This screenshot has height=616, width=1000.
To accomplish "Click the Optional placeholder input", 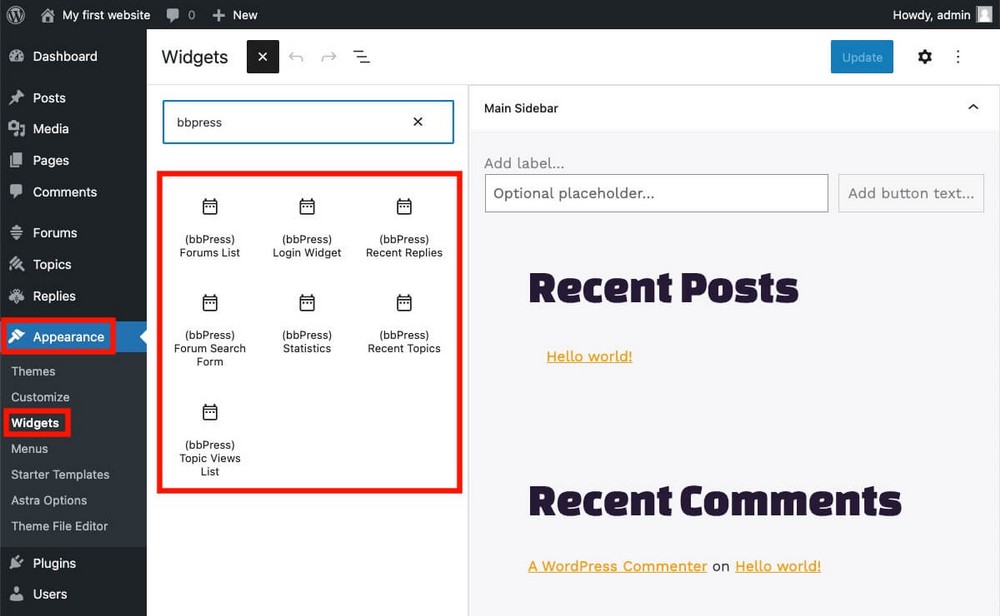I will [x=656, y=193].
